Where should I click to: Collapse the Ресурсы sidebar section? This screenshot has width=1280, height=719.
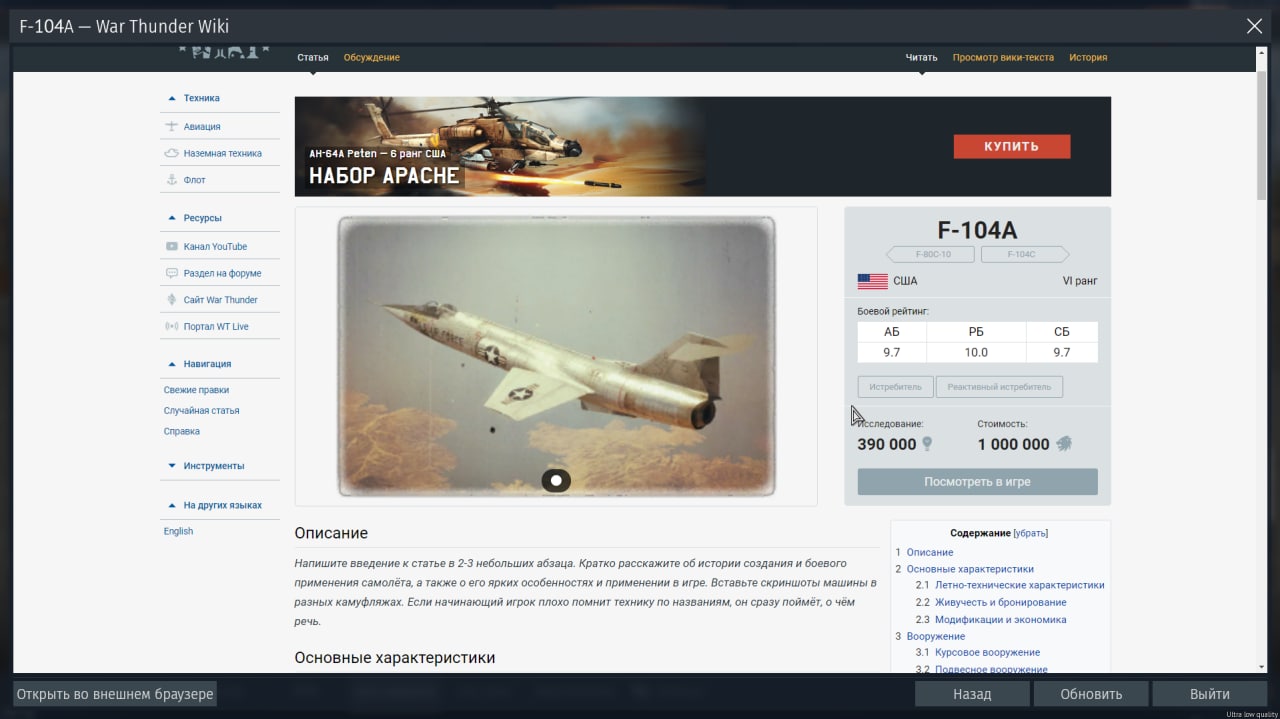click(172, 218)
